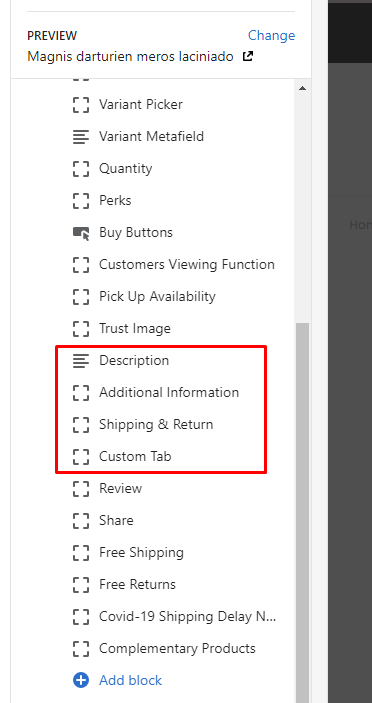
Task: Click the Variant Metafield text icon
Action: coord(81,137)
